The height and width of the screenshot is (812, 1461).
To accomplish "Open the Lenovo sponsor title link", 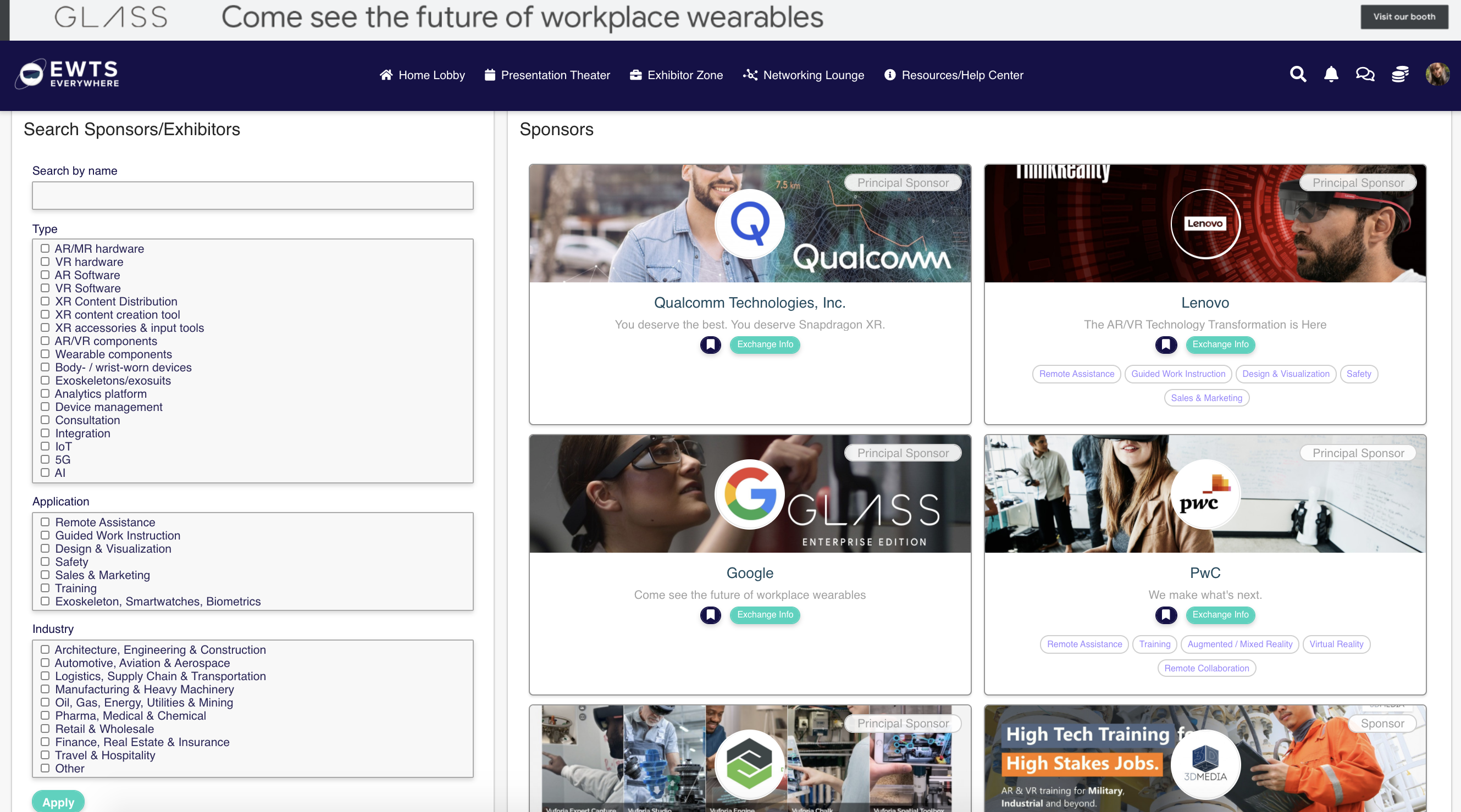I will tap(1205, 303).
